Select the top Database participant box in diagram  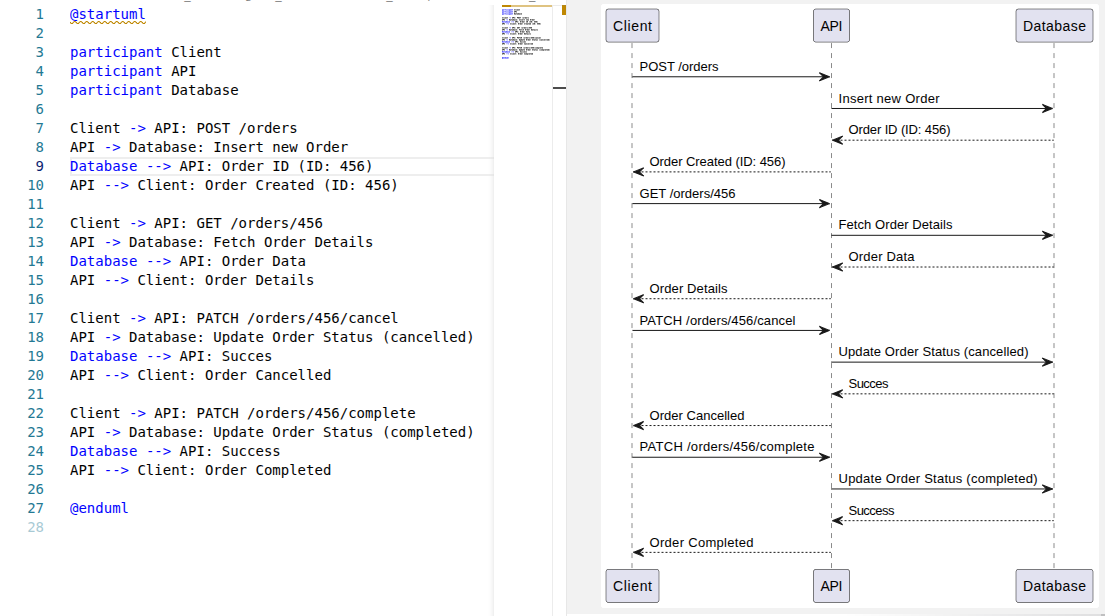tap(1054, 26)
